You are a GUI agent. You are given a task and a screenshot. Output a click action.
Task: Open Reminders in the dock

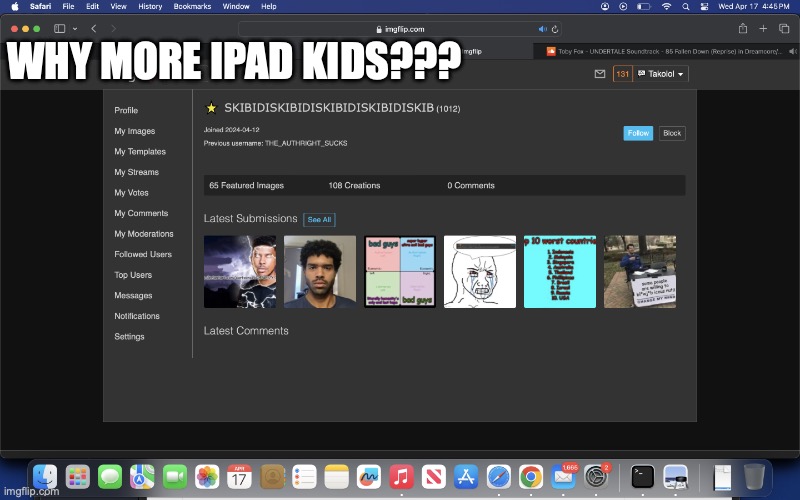click(x=304, y=477)
